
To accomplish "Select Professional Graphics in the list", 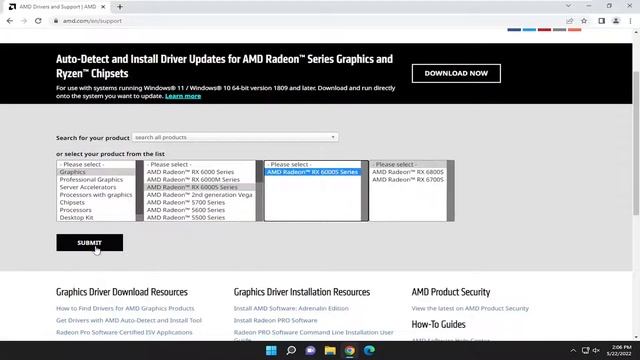I will (96, 180).
